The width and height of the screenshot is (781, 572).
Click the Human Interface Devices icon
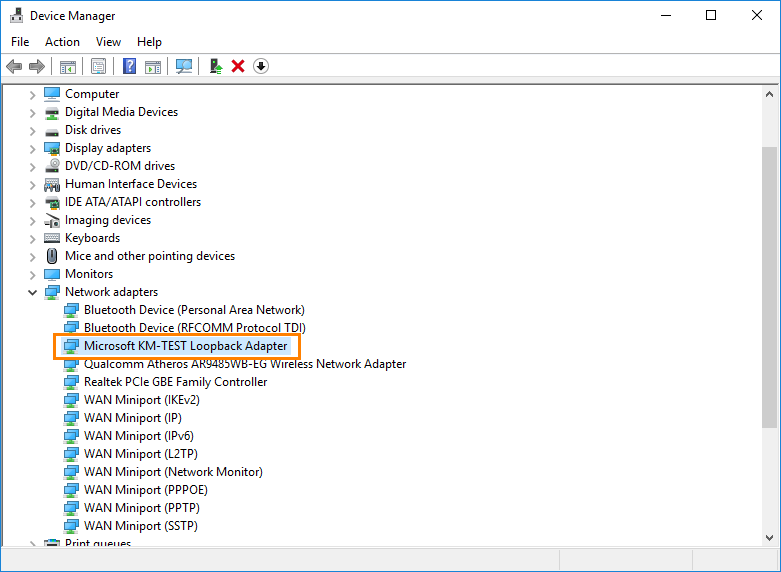52,184
